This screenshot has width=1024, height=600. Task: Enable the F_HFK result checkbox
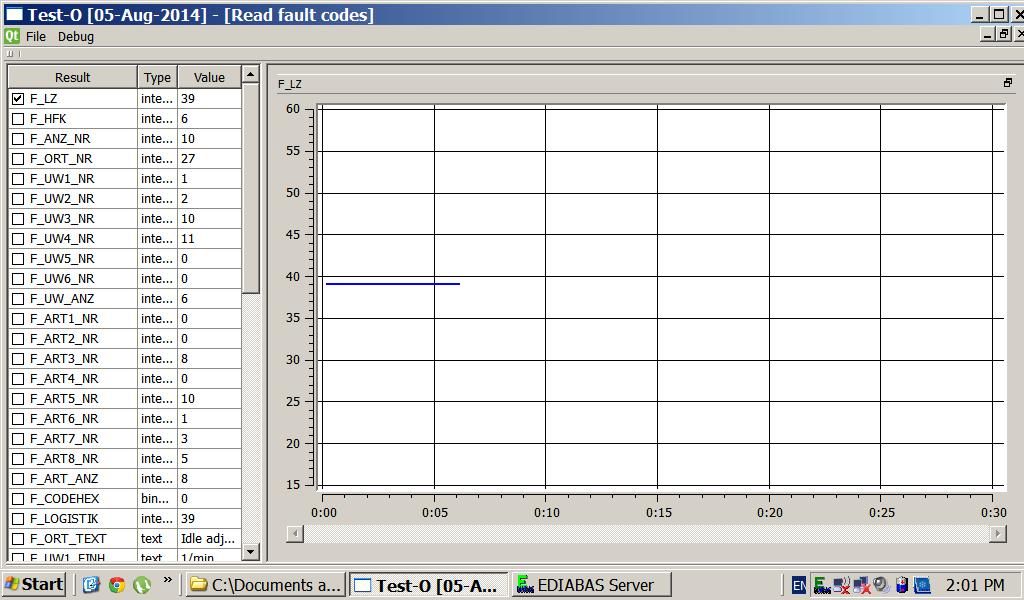(x=18, y=119)
